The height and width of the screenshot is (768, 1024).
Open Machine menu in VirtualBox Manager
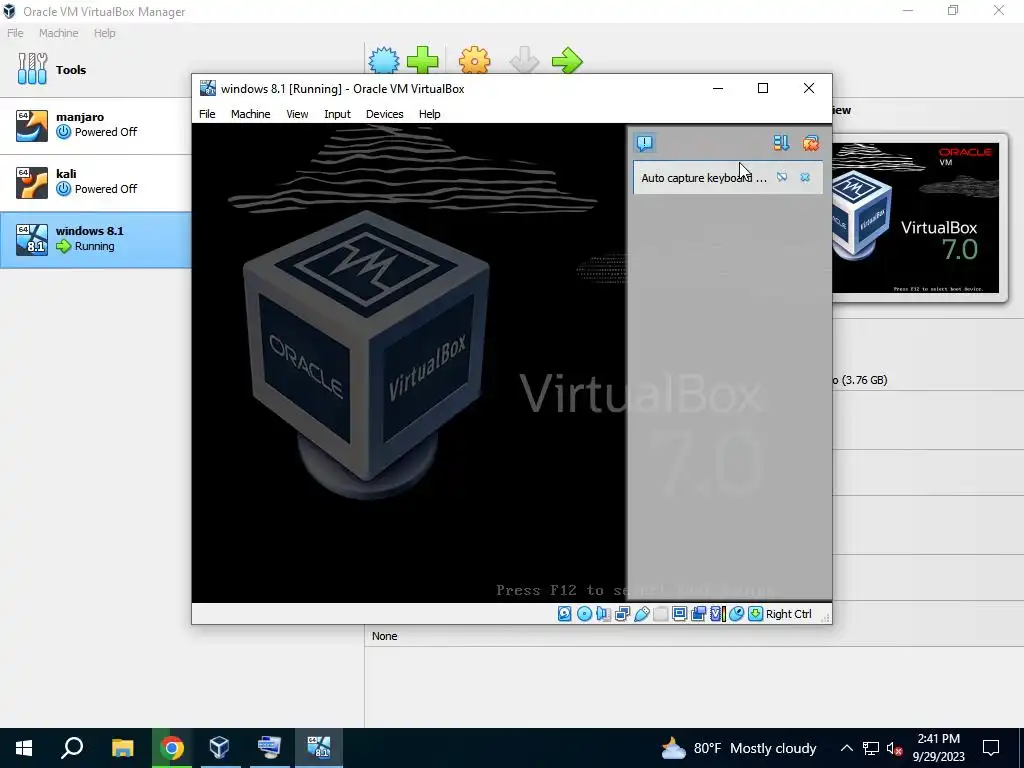pyautogui.click(x=58, y=33)
